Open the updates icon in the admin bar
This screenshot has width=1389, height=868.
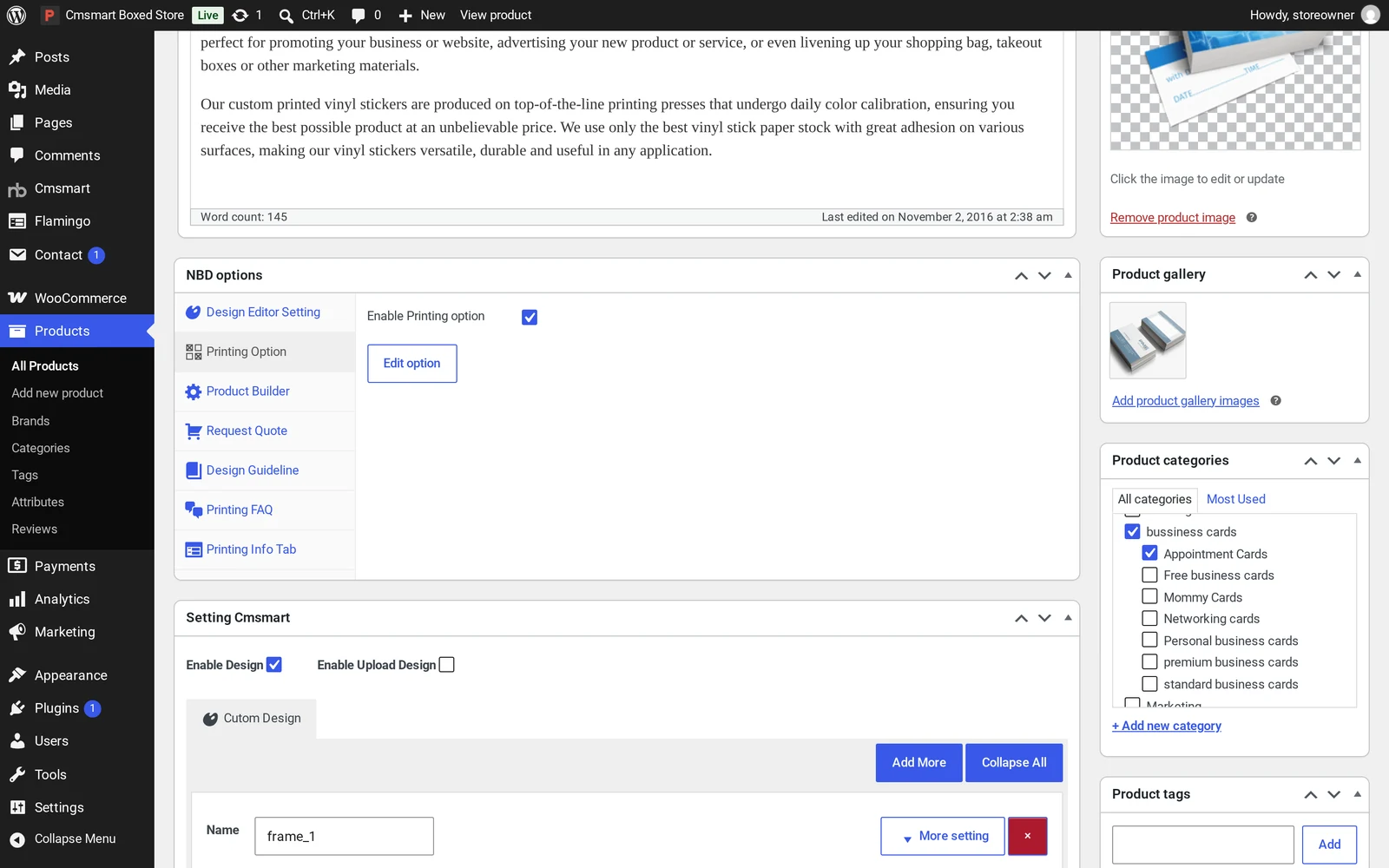tap(240, 15)
